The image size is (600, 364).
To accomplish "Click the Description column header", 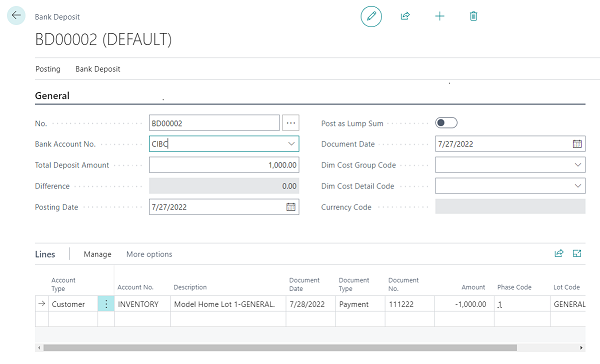I will click(x=190, y=287).
